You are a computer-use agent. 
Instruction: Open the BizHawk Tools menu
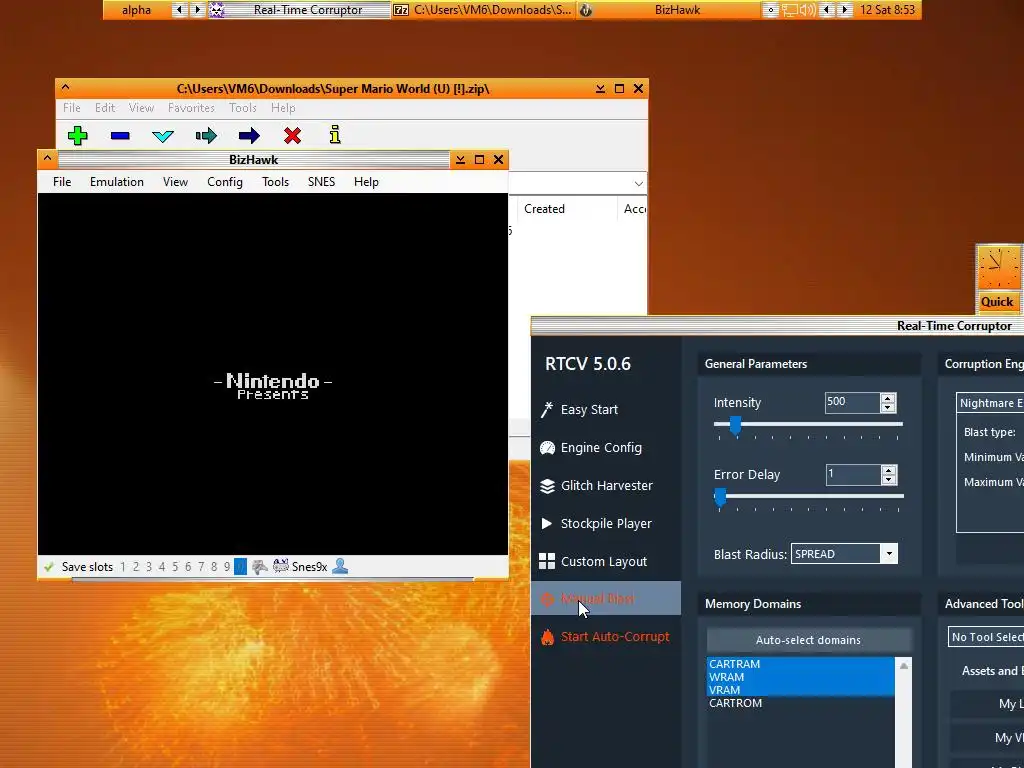click(x=275, y=182)
